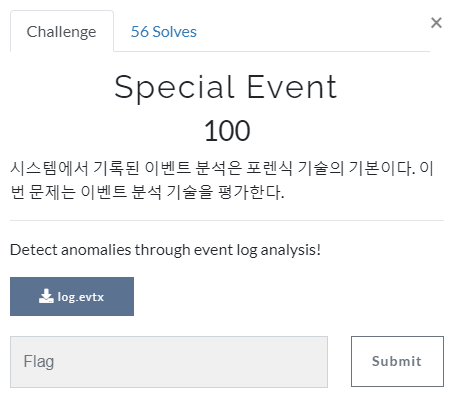450x397 pixels.
Task: Submit the flag
Action: [397, 361]
